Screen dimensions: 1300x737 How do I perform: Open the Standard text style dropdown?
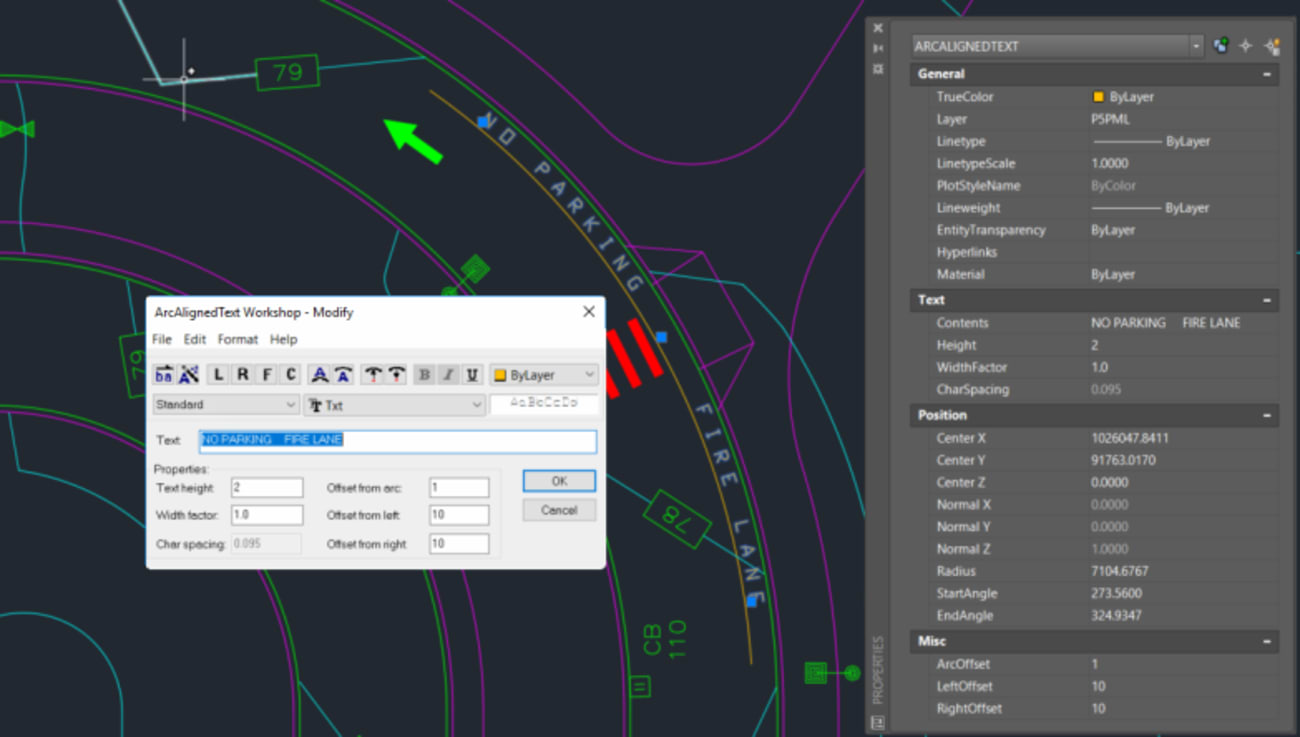(225, 404)
